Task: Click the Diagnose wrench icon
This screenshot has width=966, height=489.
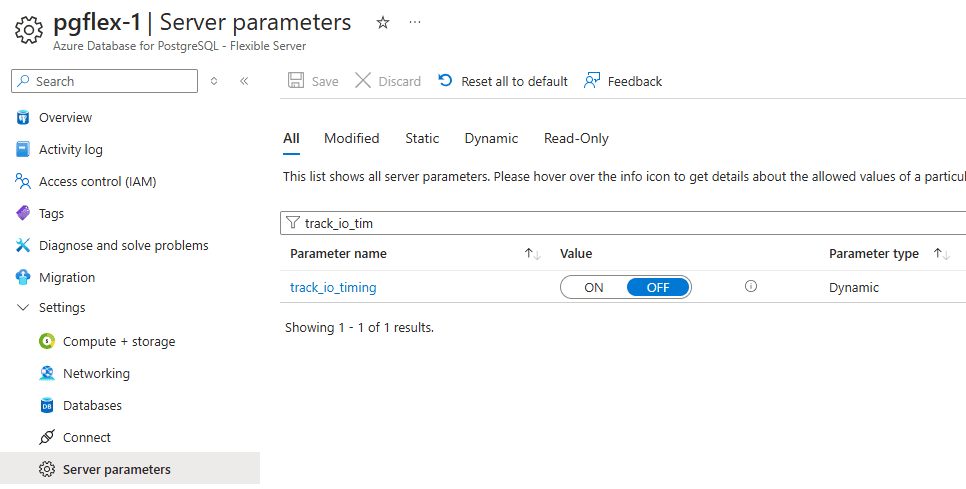Action: (23, 246)
